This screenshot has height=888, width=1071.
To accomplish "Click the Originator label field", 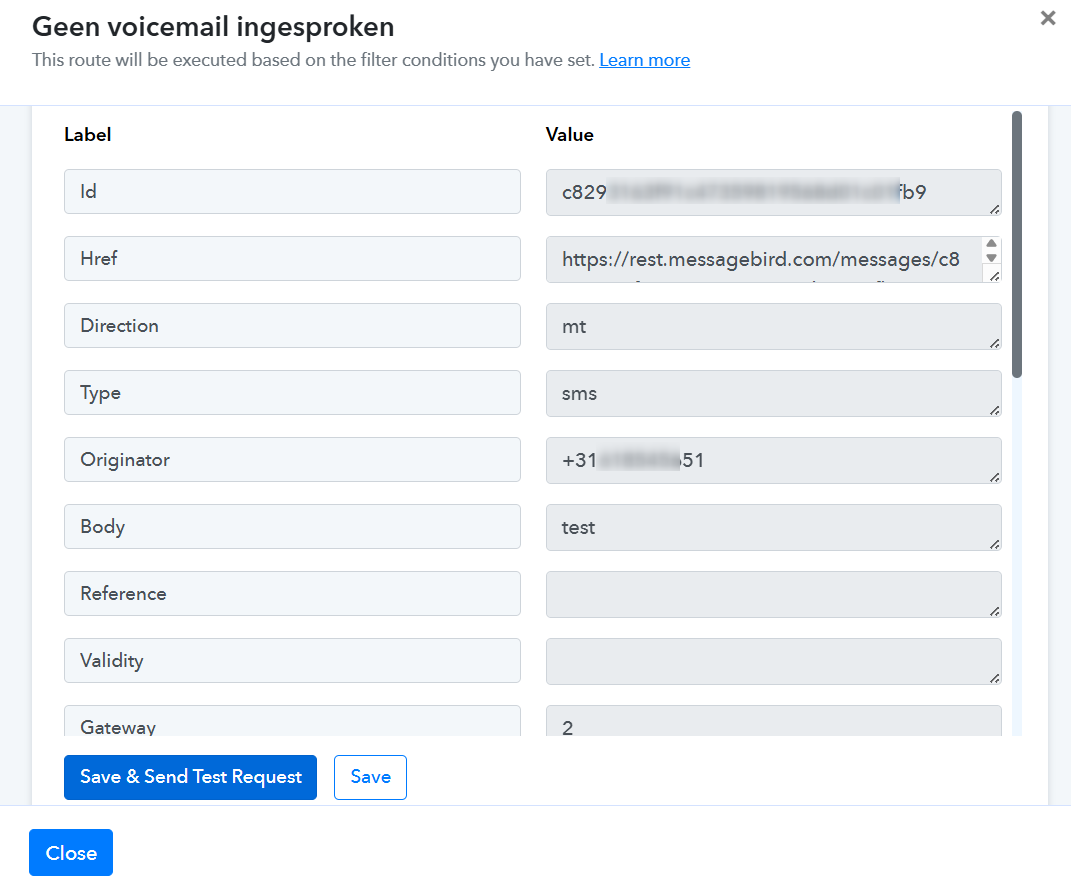I will point(292,460).
